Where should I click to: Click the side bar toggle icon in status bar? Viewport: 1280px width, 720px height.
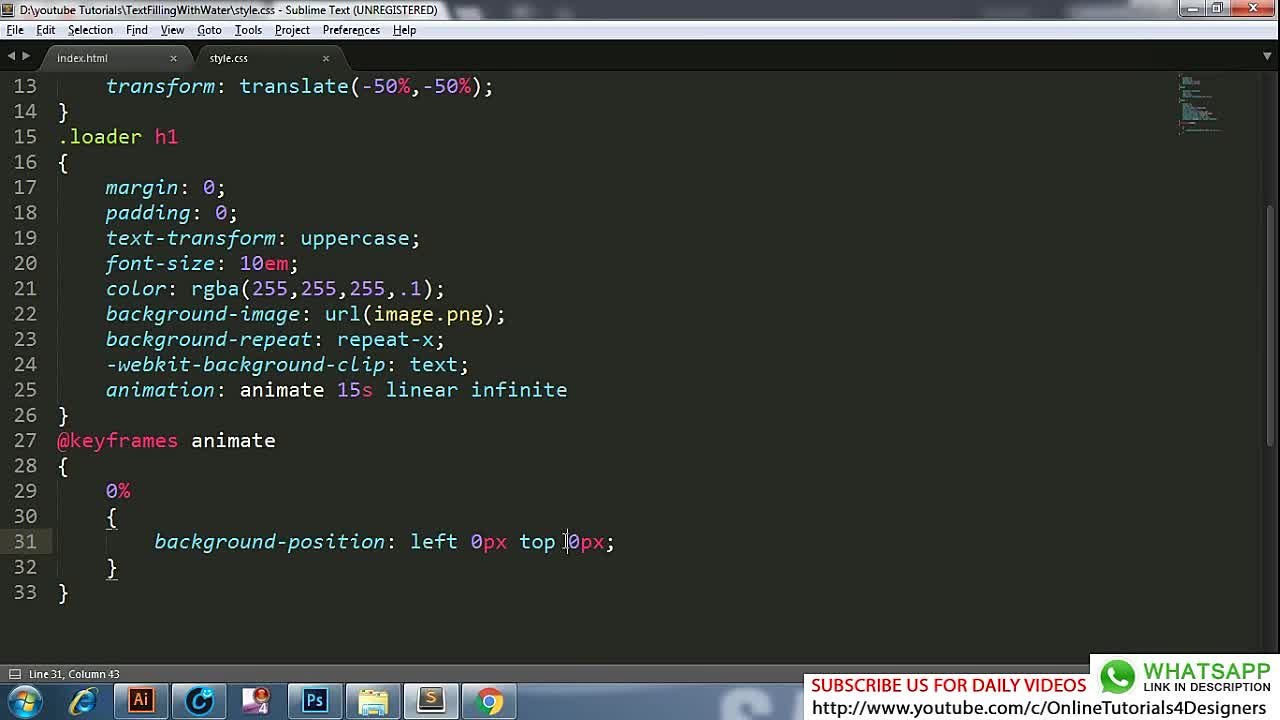pos(14,674)
